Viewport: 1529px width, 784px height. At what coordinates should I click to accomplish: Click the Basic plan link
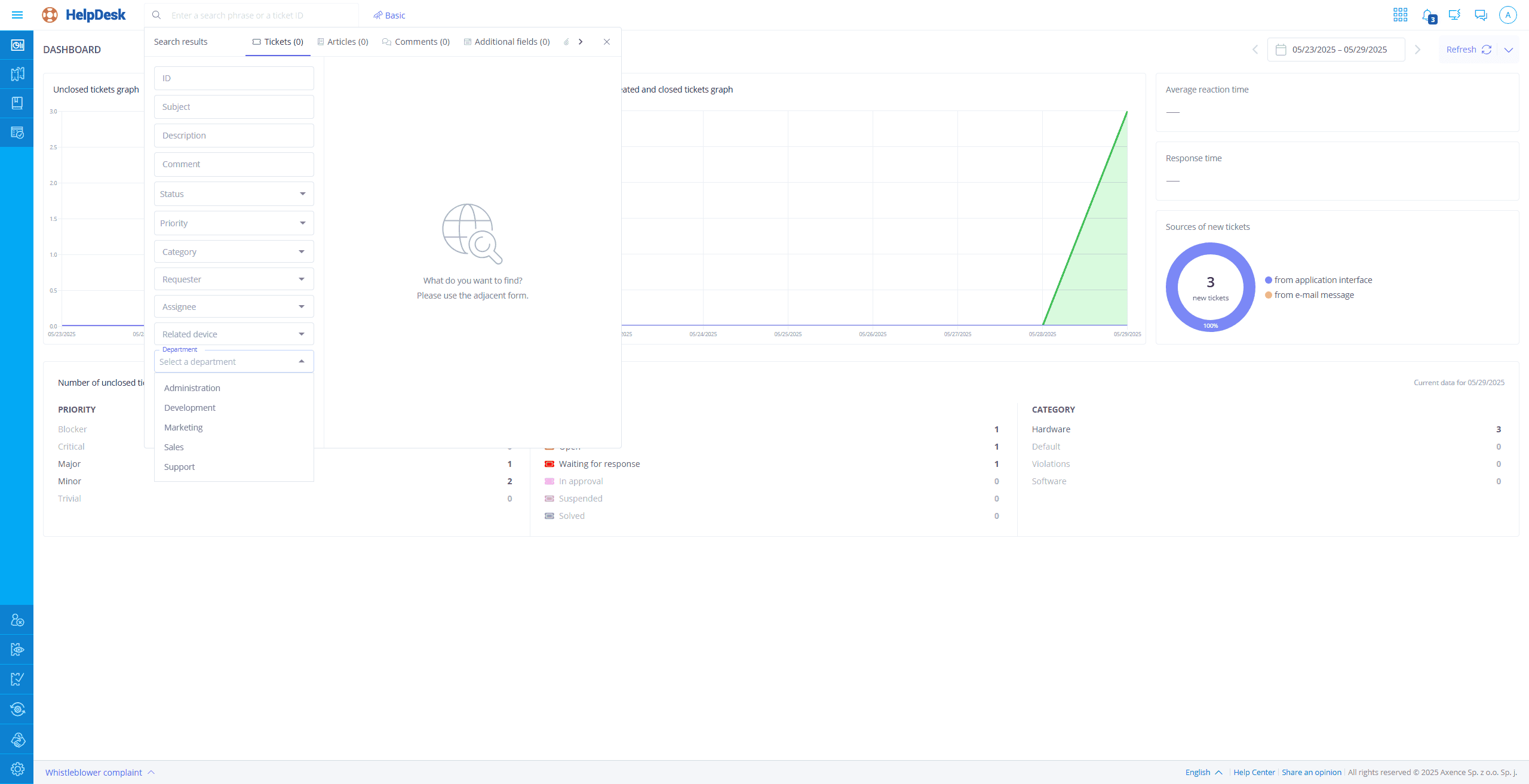389,16
